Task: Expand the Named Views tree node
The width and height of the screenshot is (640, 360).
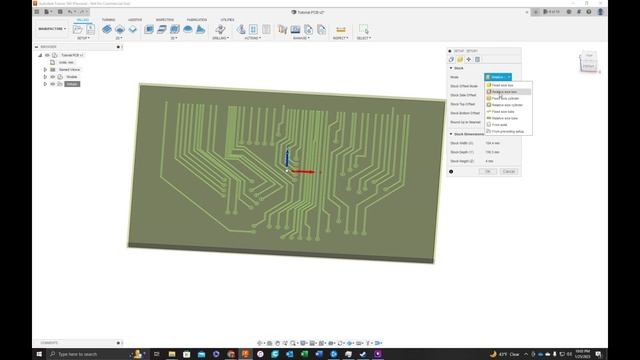Action: tap(45, 70)
